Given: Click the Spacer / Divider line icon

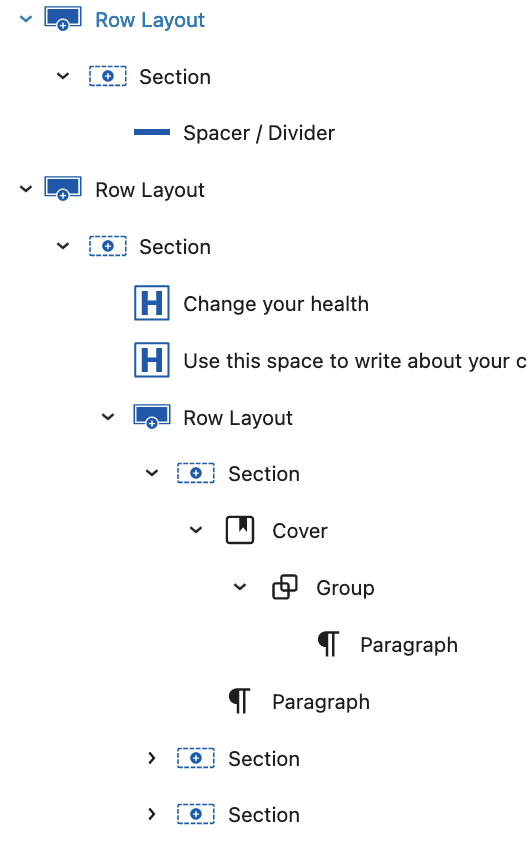Looking at the screenshot, I should pos(152,132).
